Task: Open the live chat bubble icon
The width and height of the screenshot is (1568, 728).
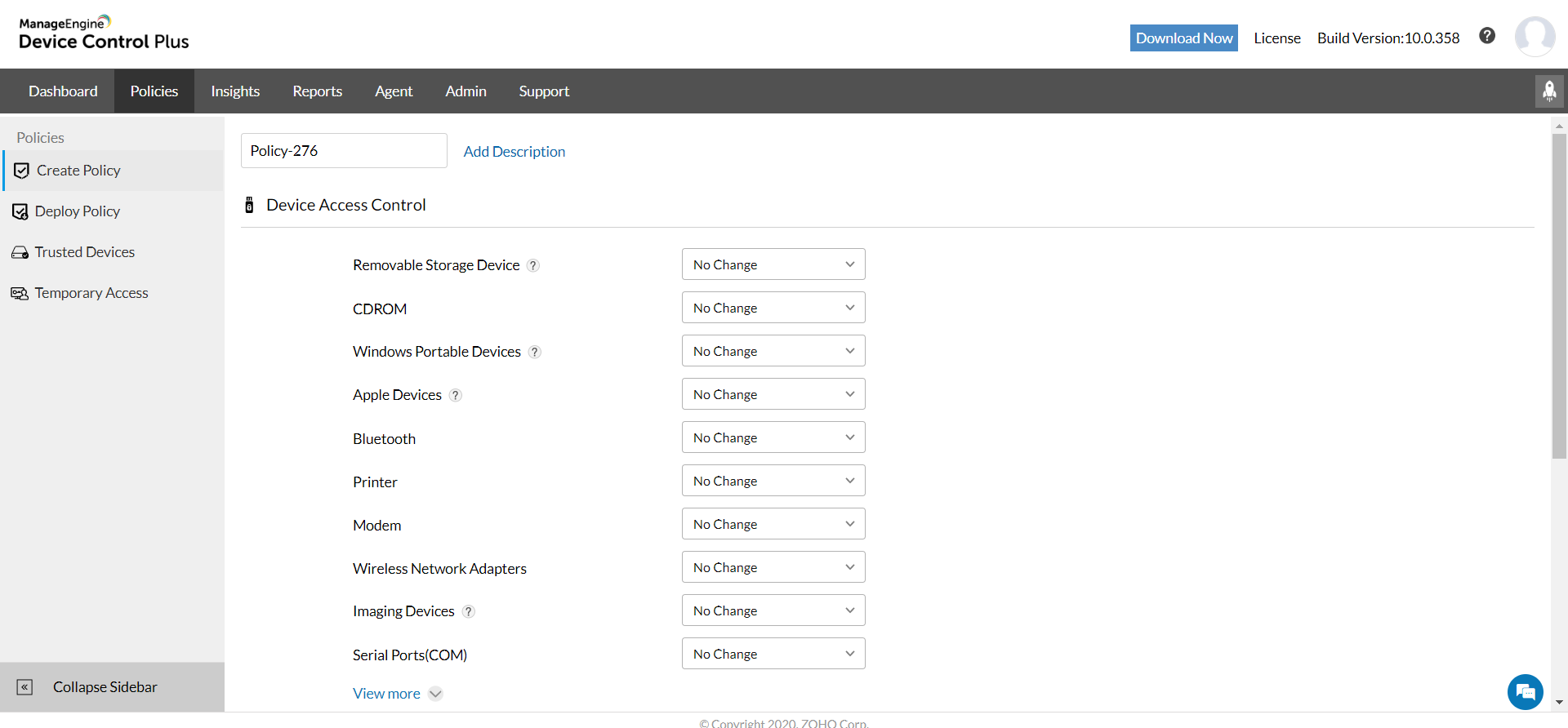Action: [1525, 692]
